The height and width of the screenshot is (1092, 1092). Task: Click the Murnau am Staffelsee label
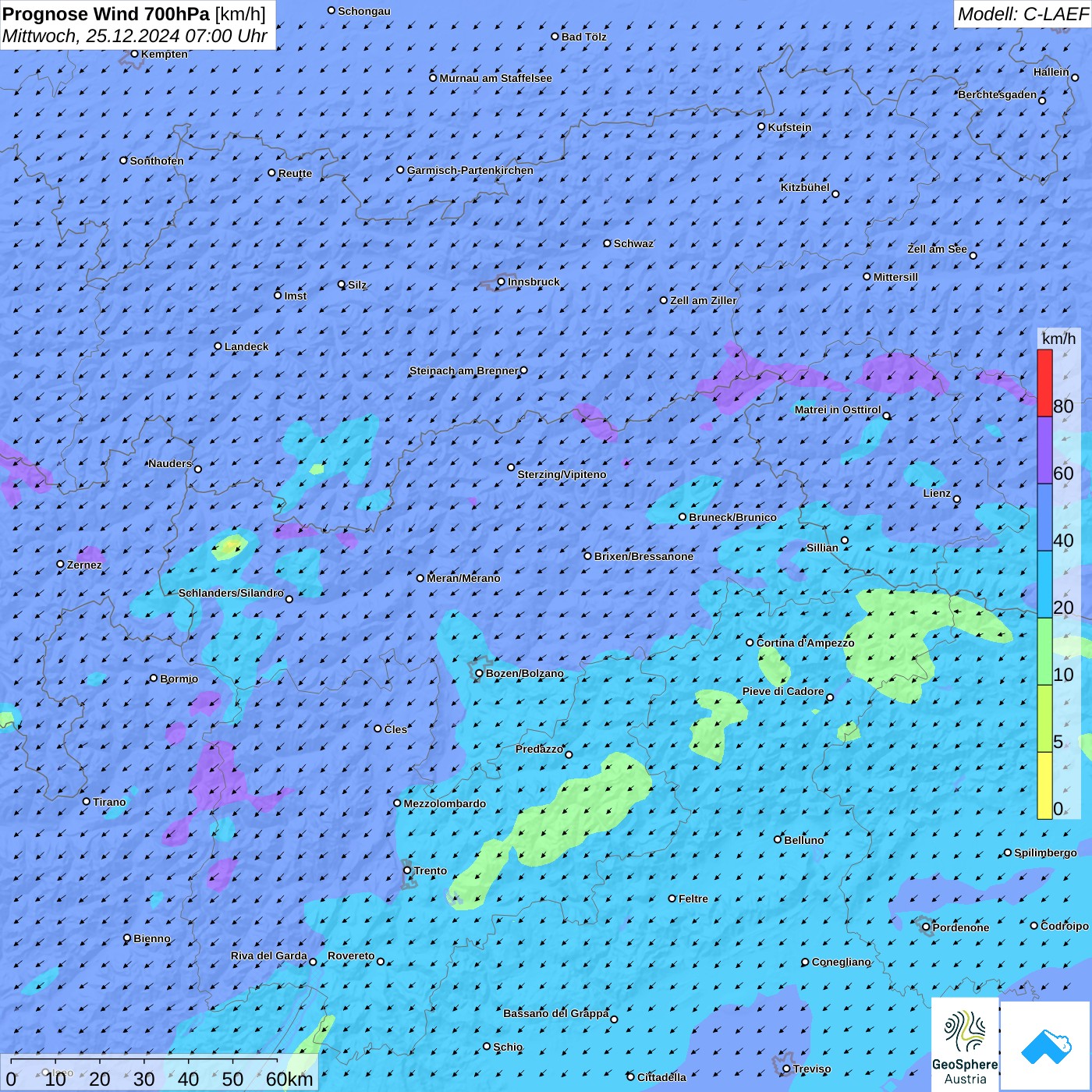496,78
